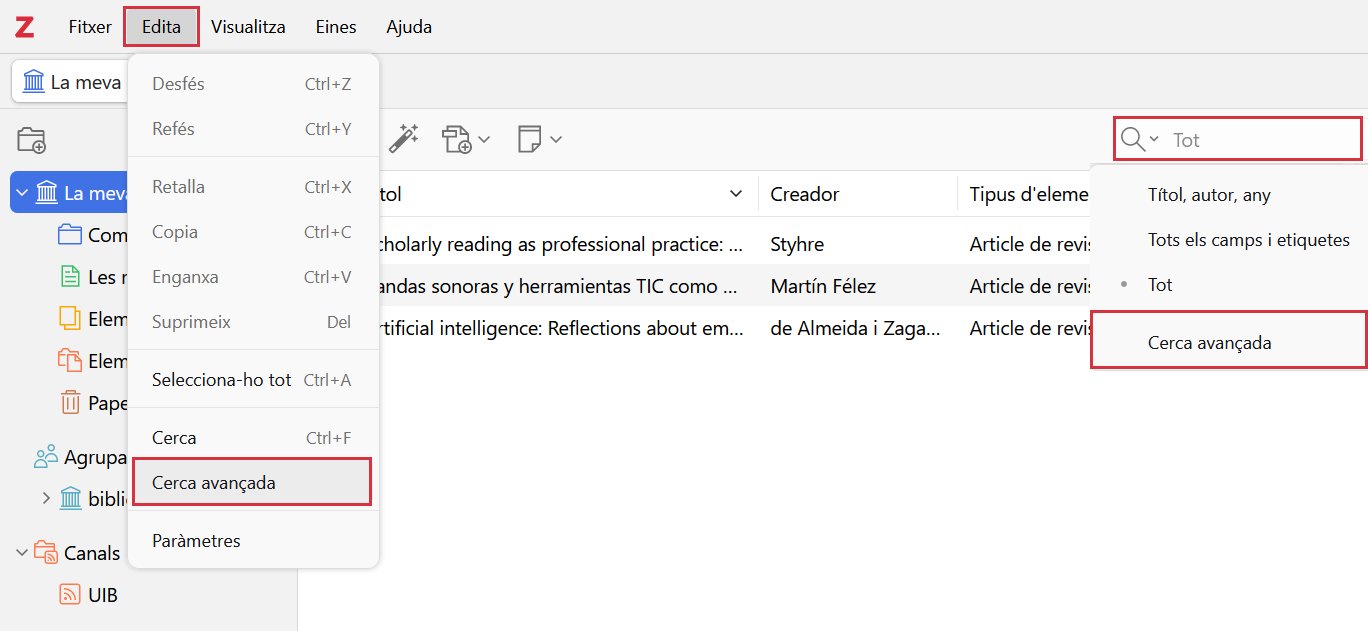
Task: Click the search magnifier icon
Action: pos(1132,139)
